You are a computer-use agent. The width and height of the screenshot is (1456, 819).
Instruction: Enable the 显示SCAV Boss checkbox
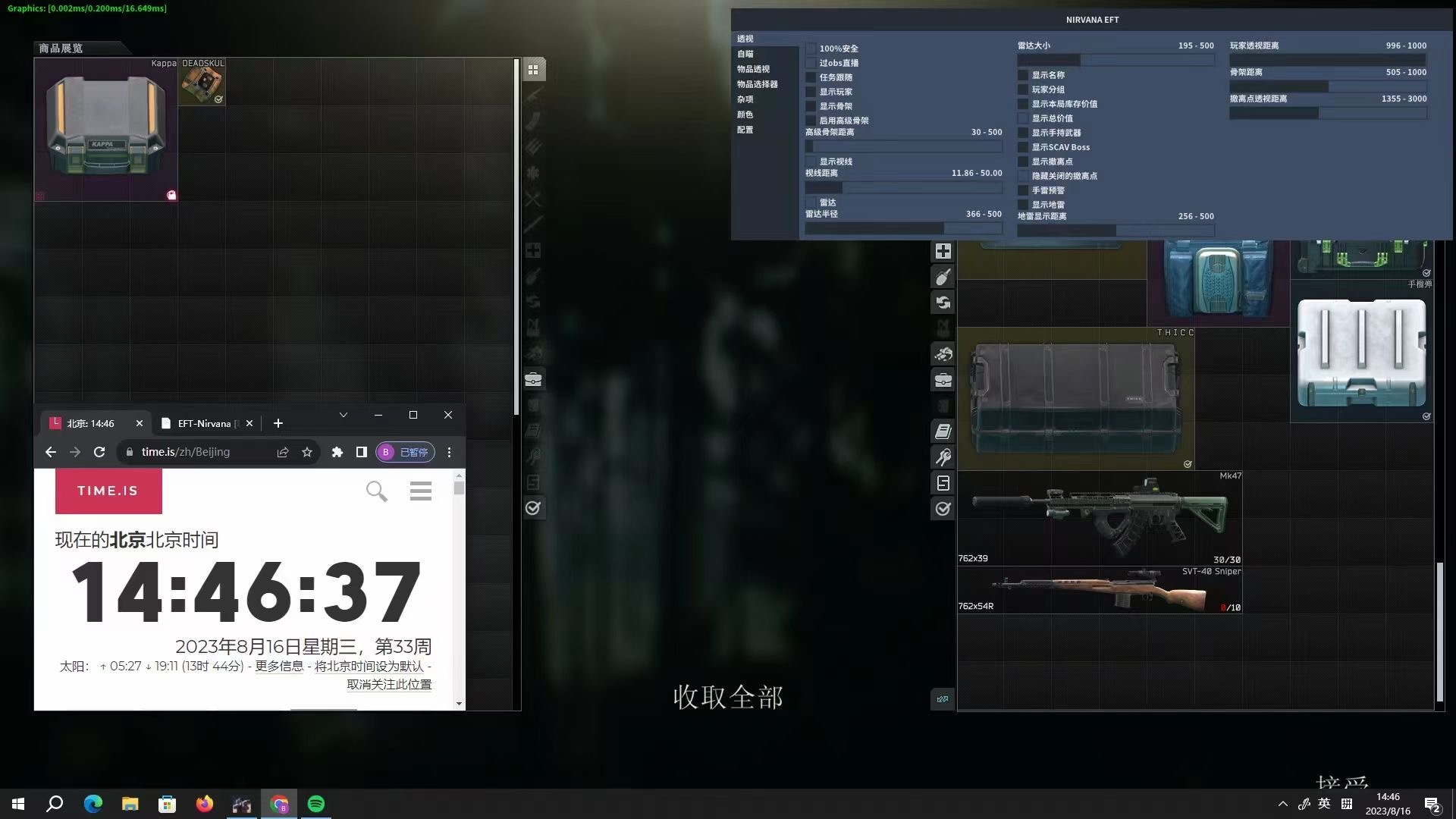point(1023,147)
